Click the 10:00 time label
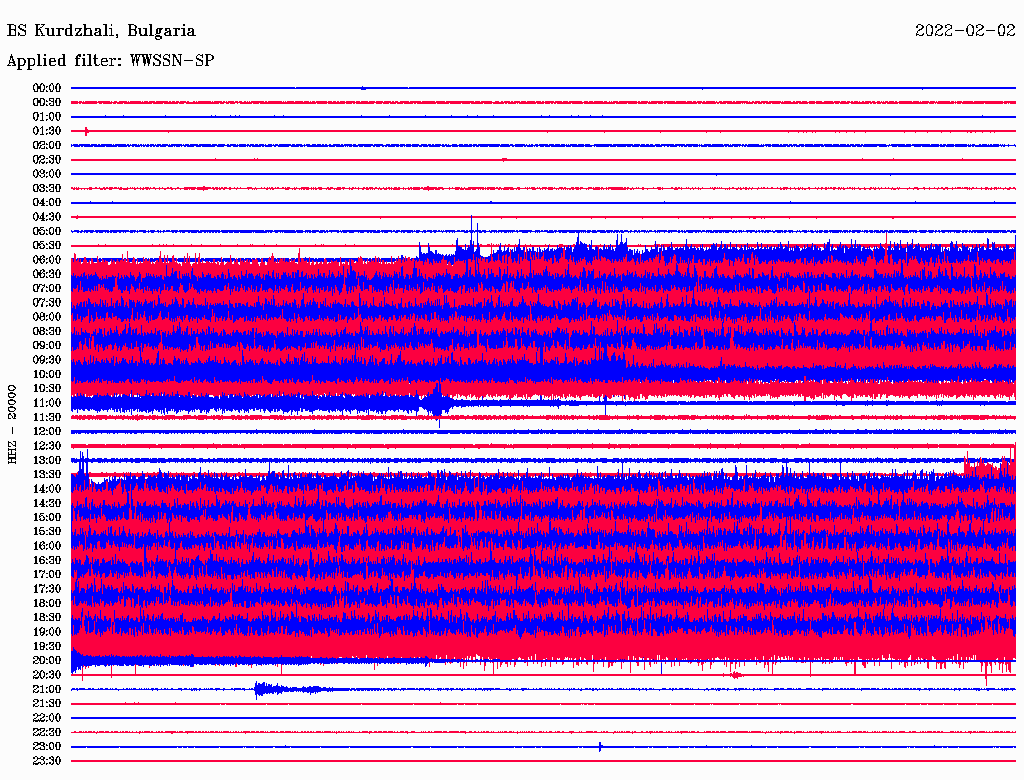Viewport: 1024px width, 780px height. click(x=47, y=374)
